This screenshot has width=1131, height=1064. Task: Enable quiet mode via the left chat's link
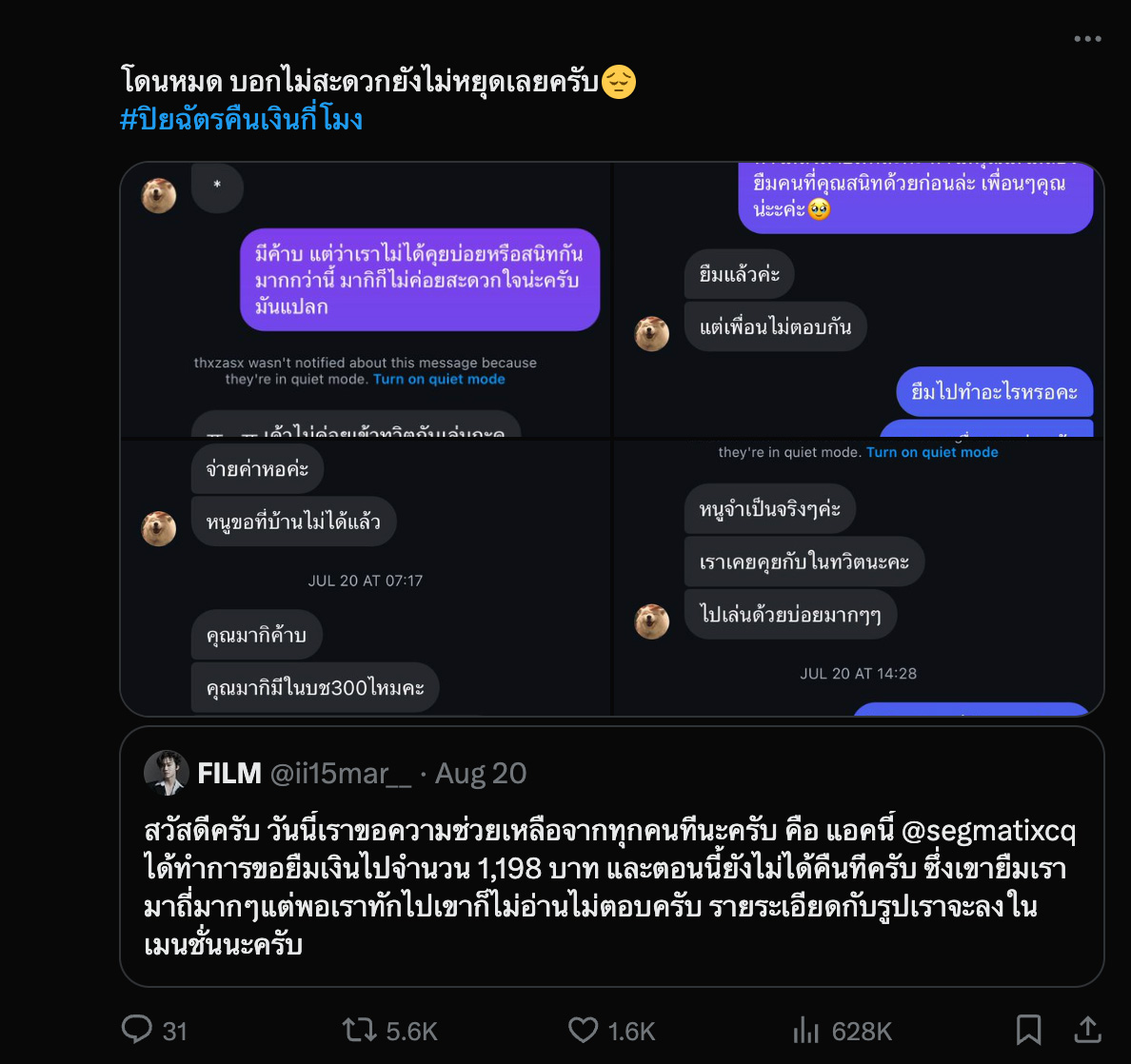click(x=441, y=378)
